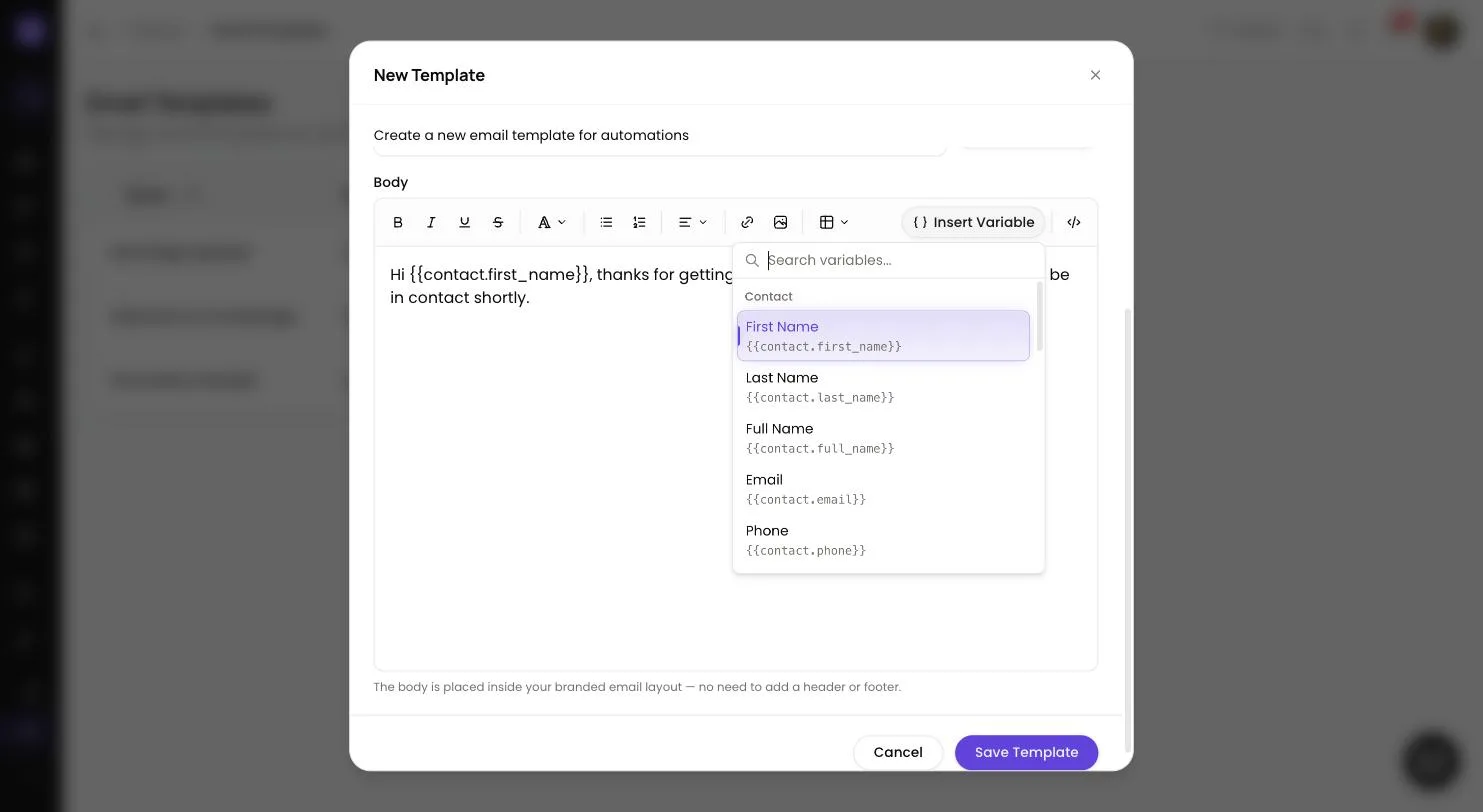Select the Last Name variable
The height and width of the screenshot is (812, 1483).
[883, 387]
